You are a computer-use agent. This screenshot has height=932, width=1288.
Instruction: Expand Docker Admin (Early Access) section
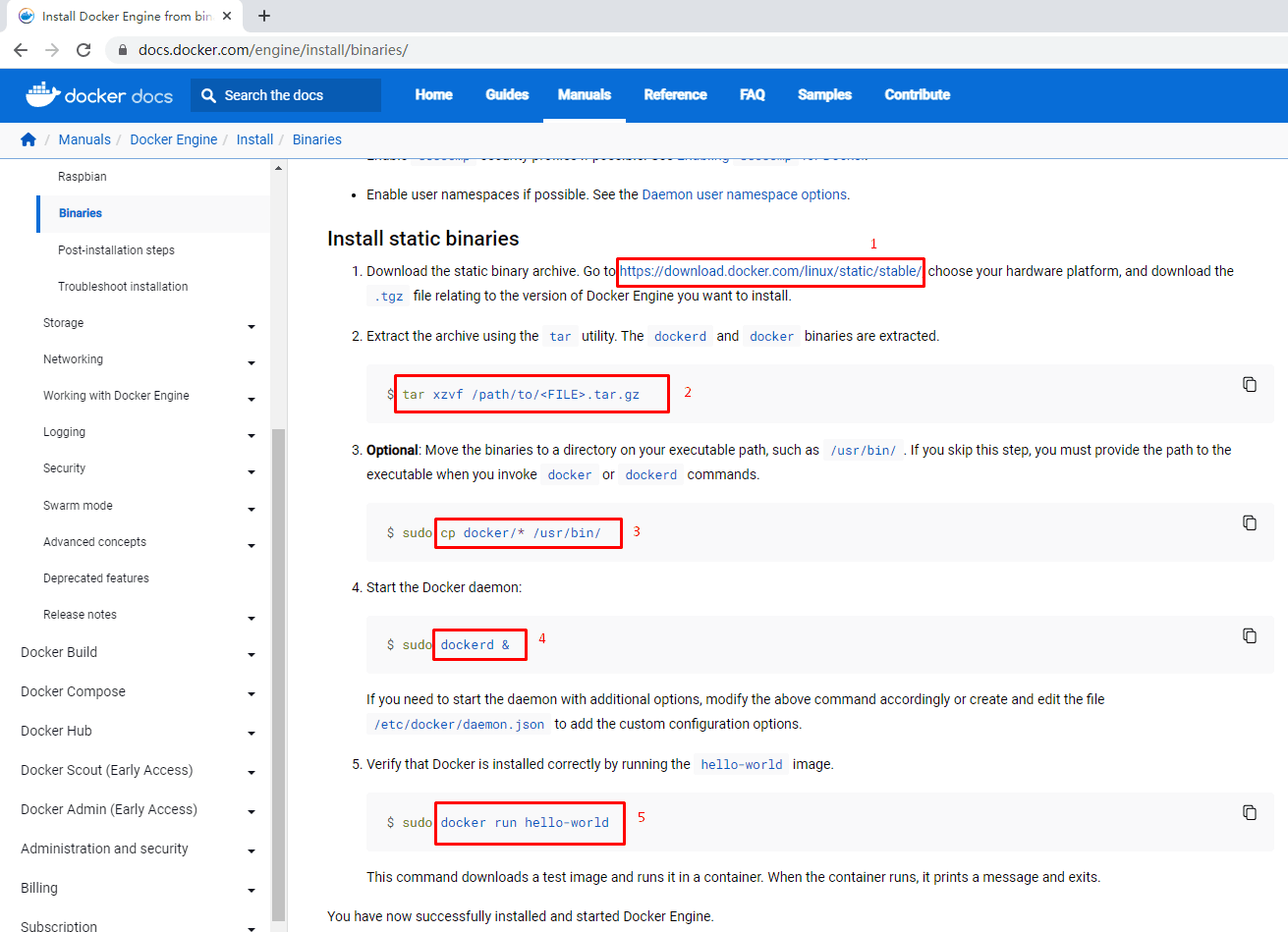[x=252, y=811]
